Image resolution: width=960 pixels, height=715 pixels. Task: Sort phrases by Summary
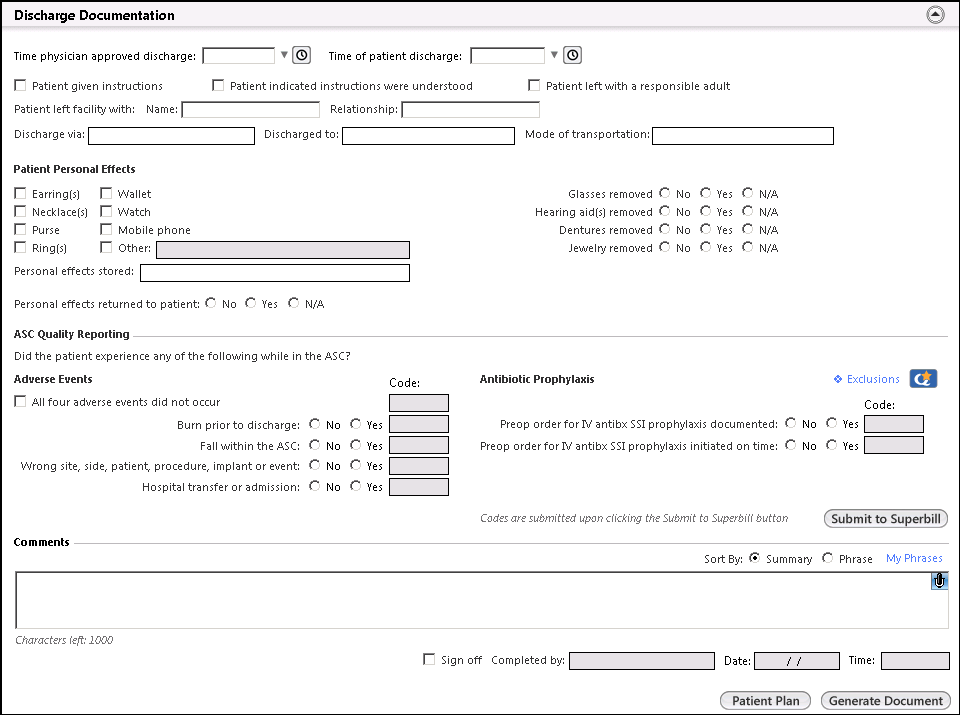(x=755, y=558)
